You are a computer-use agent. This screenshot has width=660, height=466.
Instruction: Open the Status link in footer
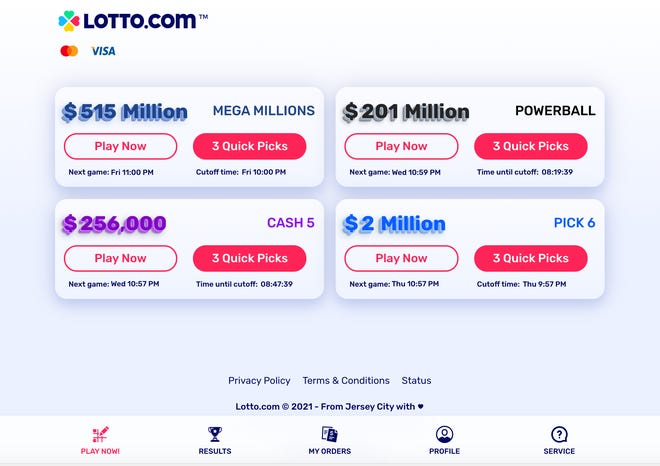tap(416, 380)
